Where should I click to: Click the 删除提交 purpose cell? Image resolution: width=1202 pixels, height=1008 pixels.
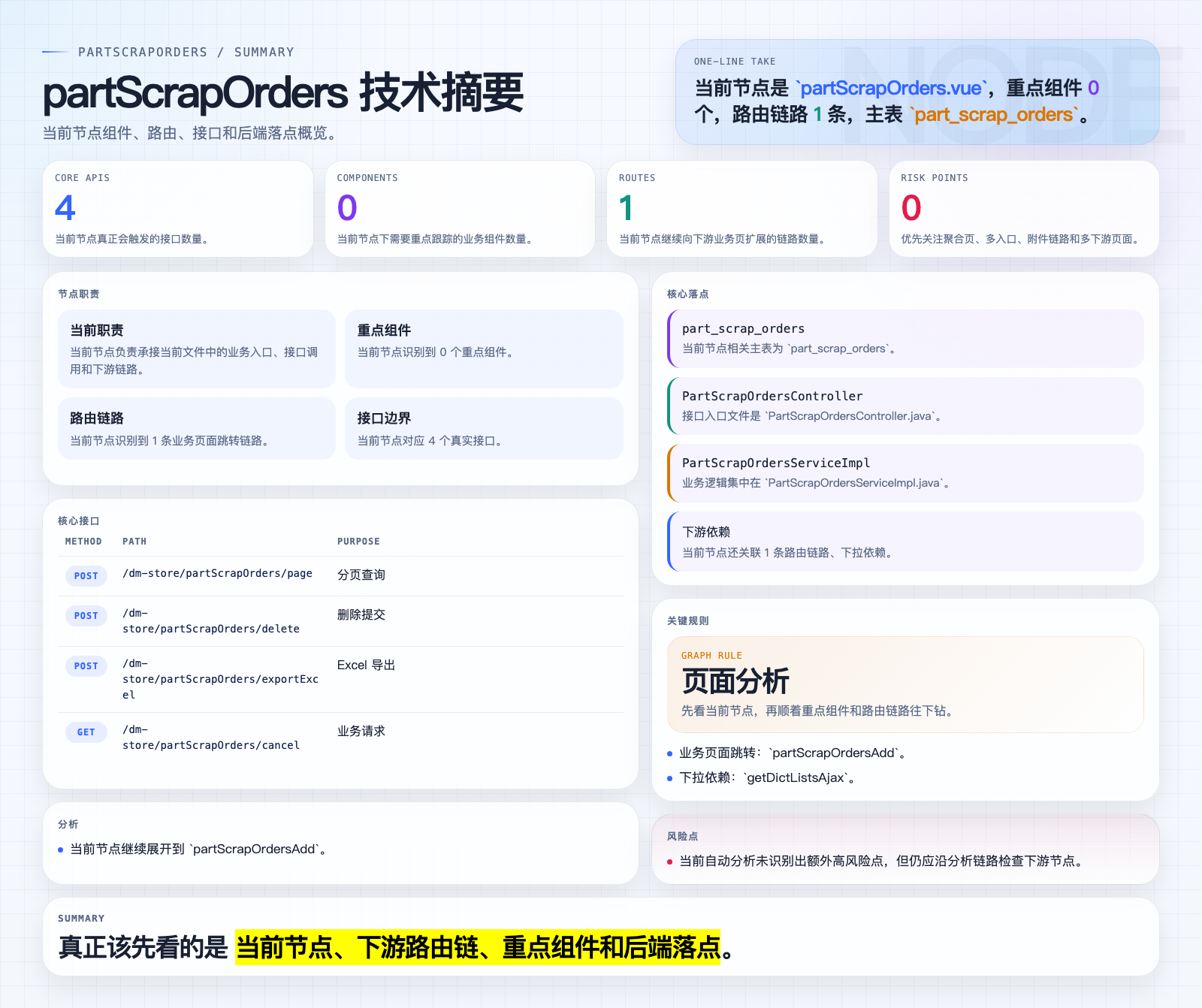(361, 614)
